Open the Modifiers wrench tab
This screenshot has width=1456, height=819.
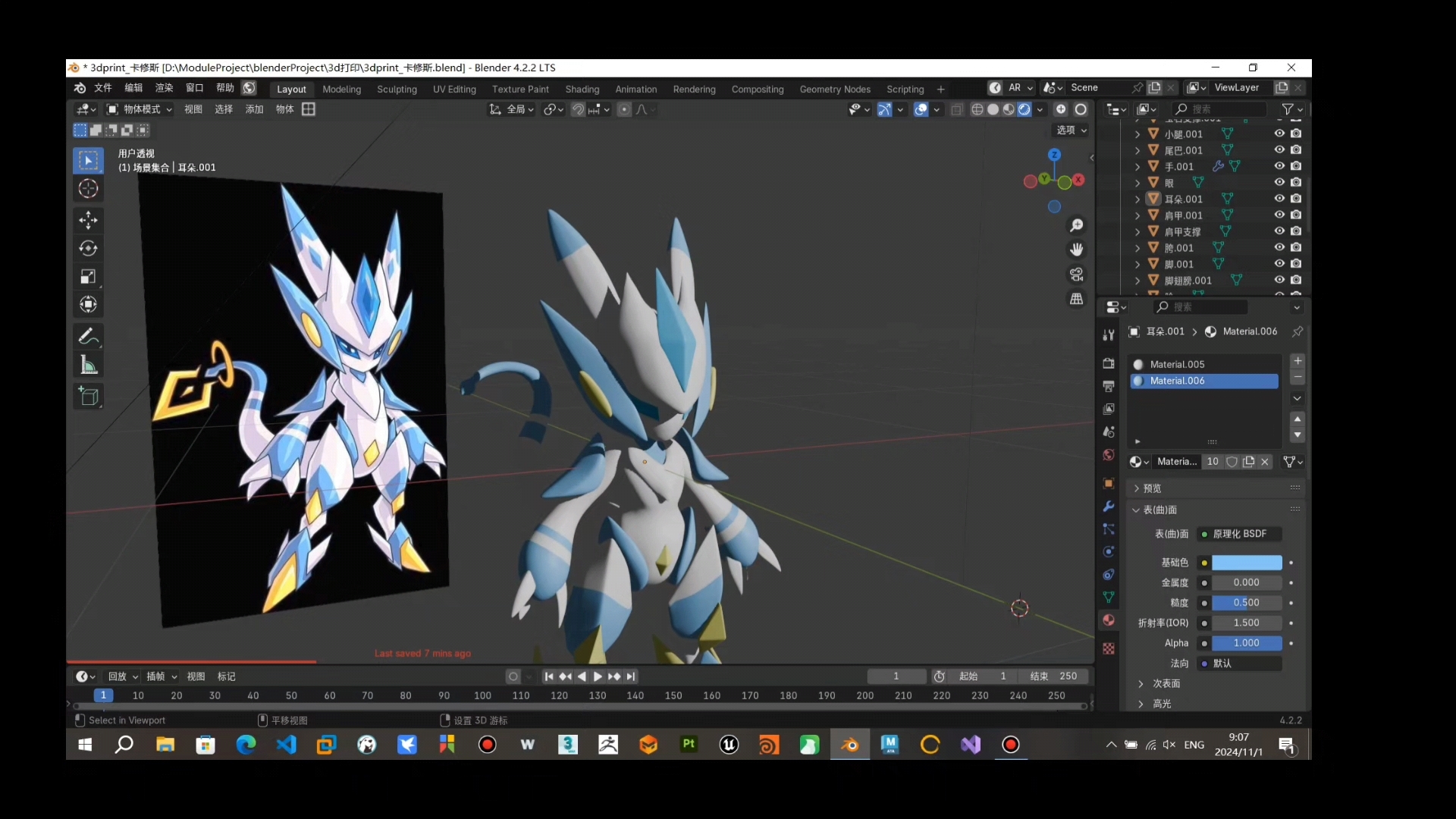[x=1109, y=507]
